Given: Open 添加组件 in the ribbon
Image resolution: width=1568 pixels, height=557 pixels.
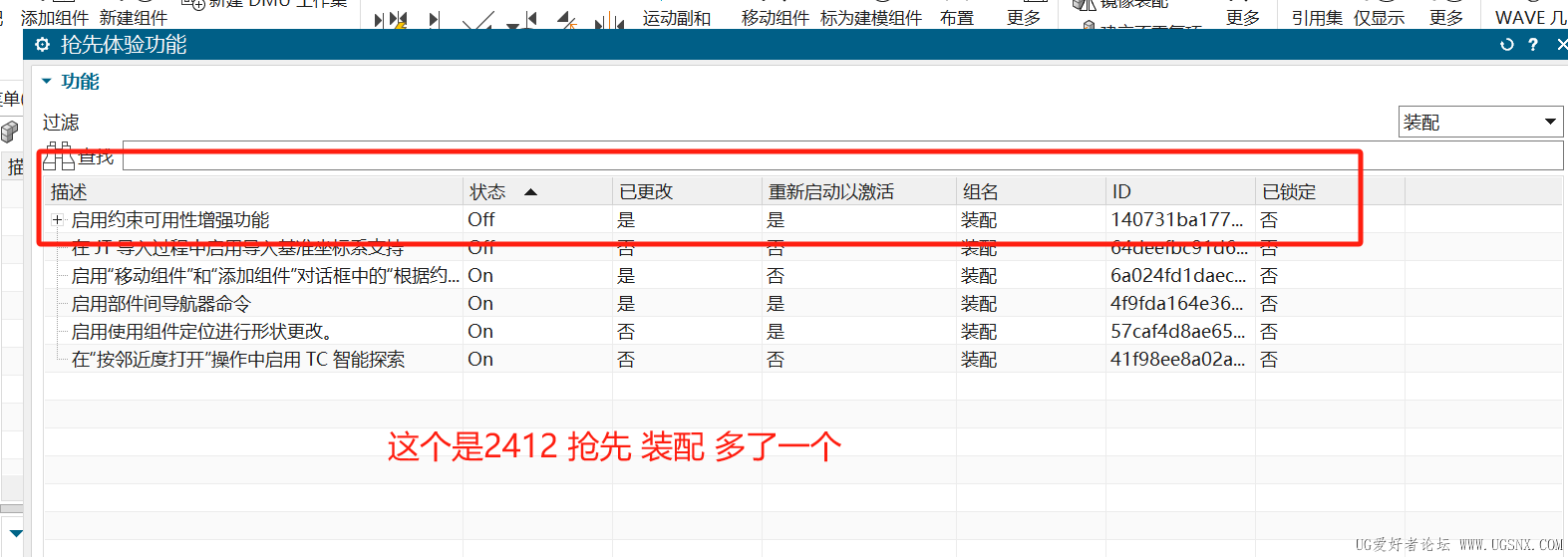Looking at the screenshot, I should click(55, 18).
